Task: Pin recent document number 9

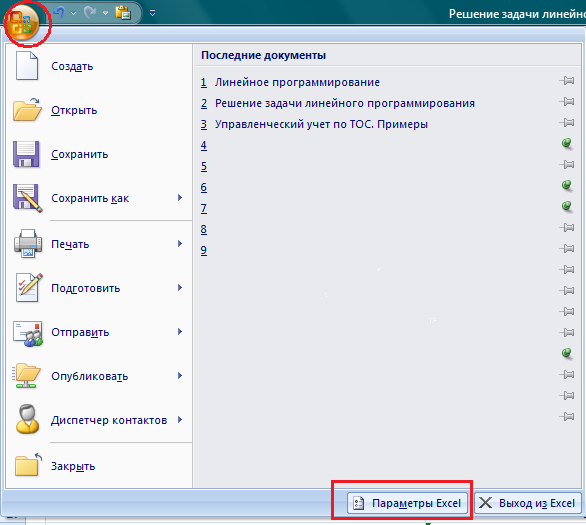Action: 567,248
